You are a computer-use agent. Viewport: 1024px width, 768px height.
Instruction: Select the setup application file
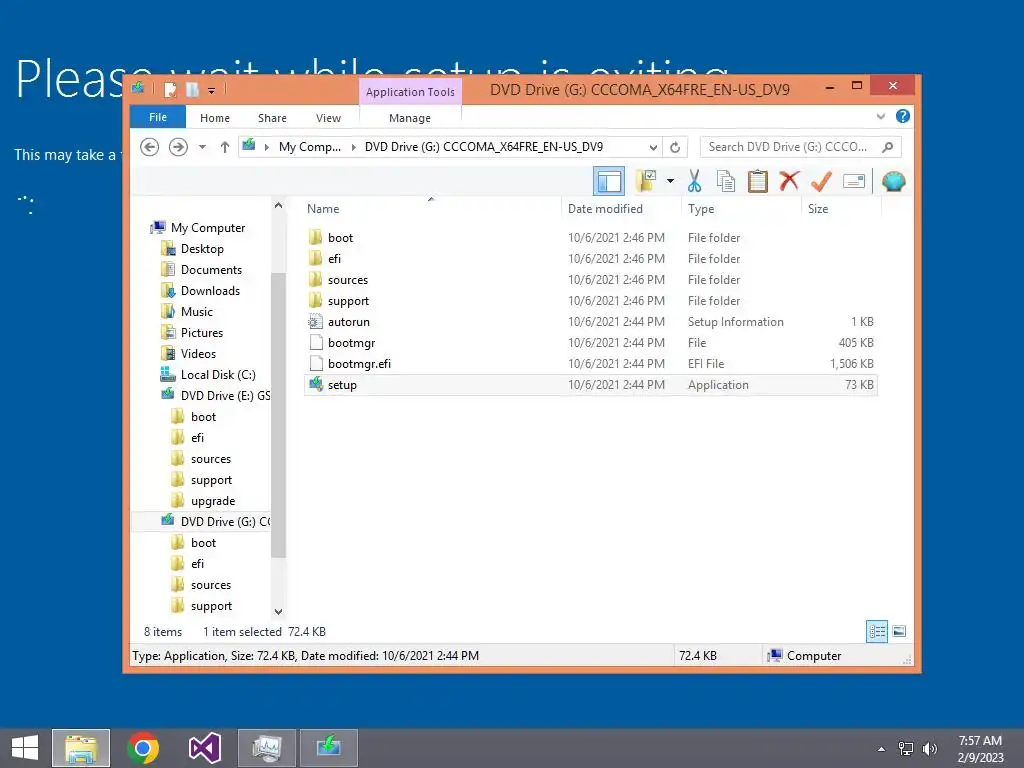coord(591,385)
